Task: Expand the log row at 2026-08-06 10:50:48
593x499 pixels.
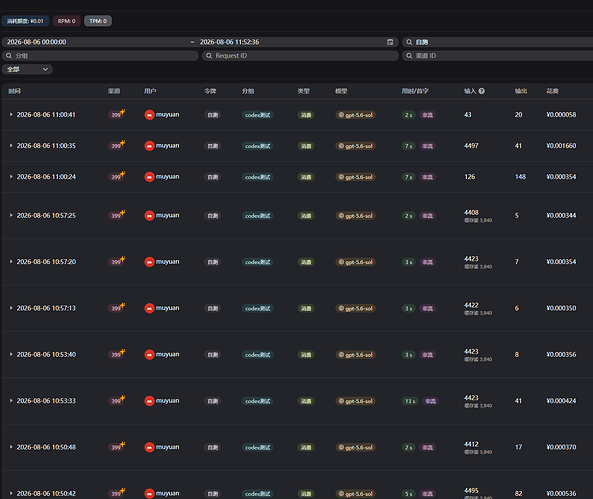Action: (x=11, y=447)
